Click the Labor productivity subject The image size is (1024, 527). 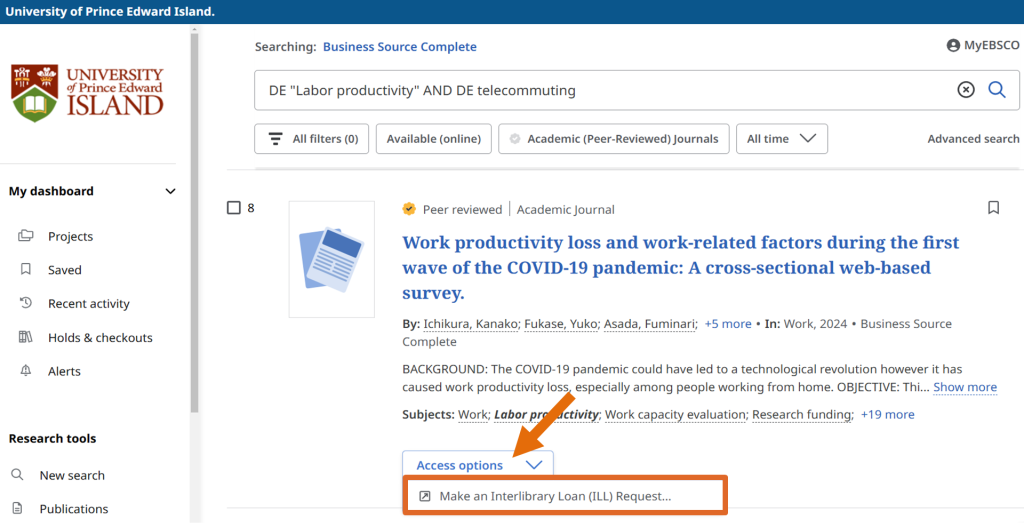(x=547, y=415)
